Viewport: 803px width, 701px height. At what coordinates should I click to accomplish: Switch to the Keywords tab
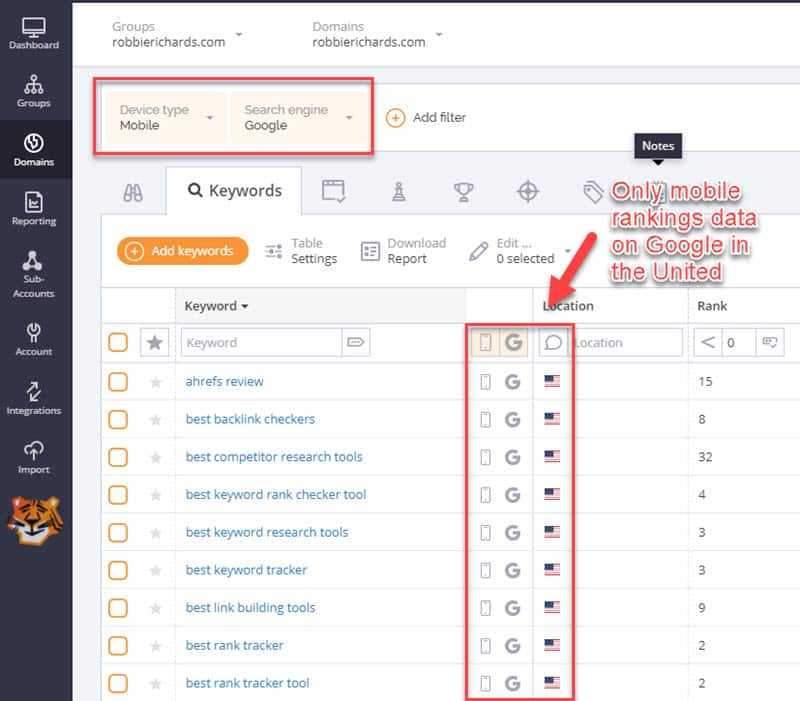coord(234,190)
